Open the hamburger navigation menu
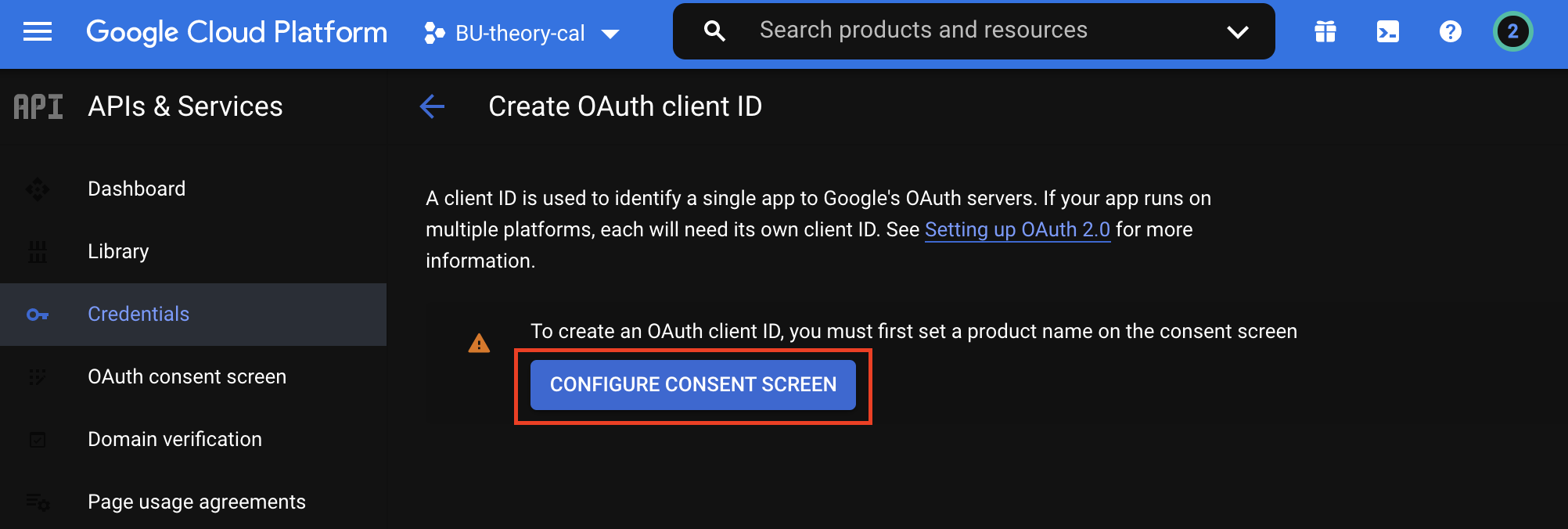This screenshot has height=529, width=1568. pos(38,32)
